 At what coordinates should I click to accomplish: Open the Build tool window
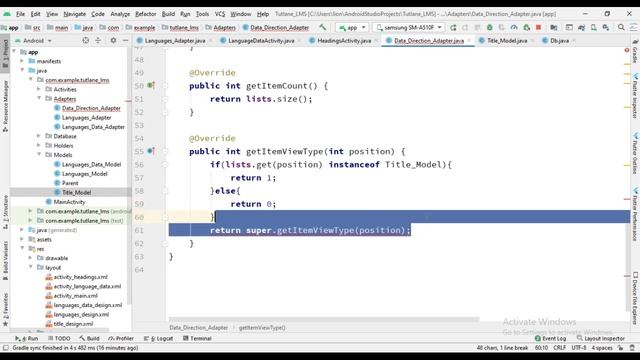[x=89, y=338]
